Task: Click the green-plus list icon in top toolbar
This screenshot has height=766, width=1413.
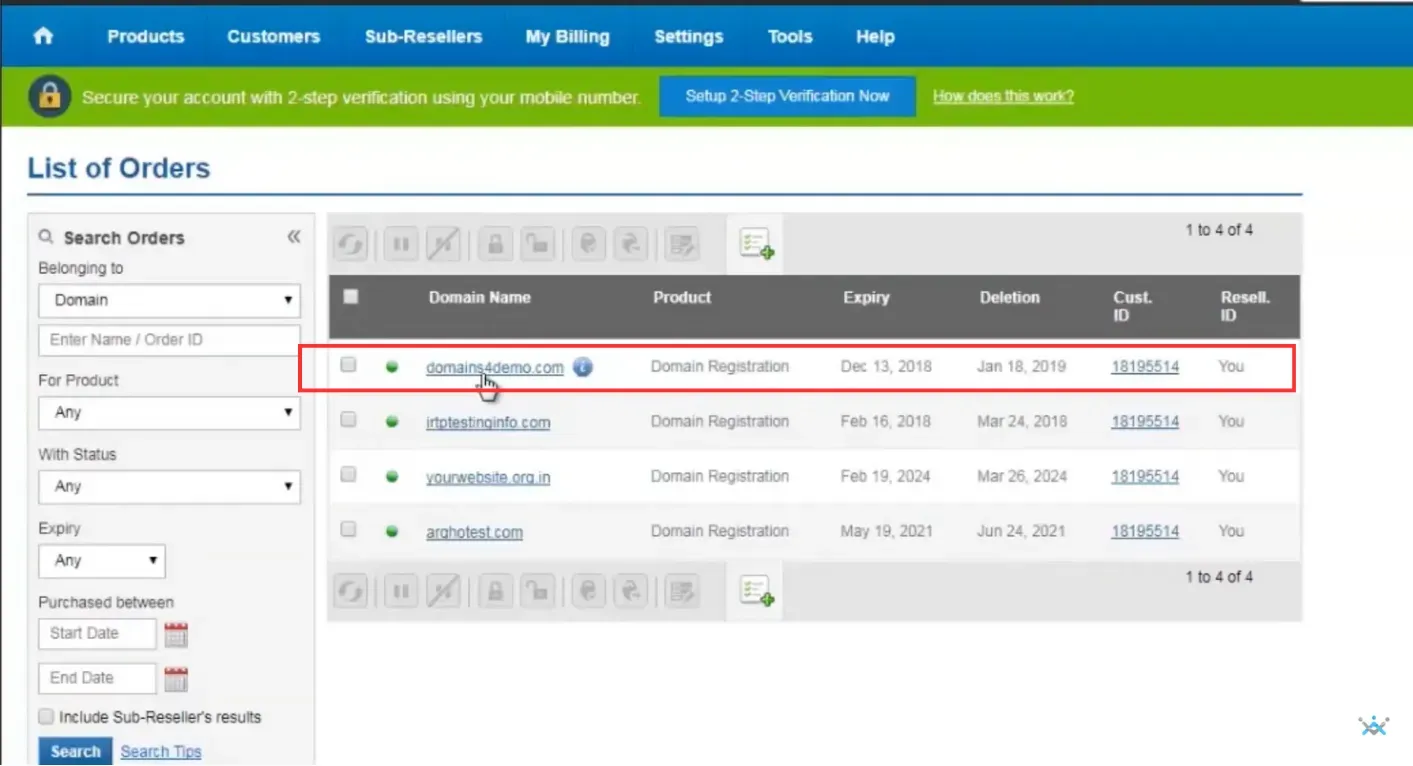Action: point(756,244)
